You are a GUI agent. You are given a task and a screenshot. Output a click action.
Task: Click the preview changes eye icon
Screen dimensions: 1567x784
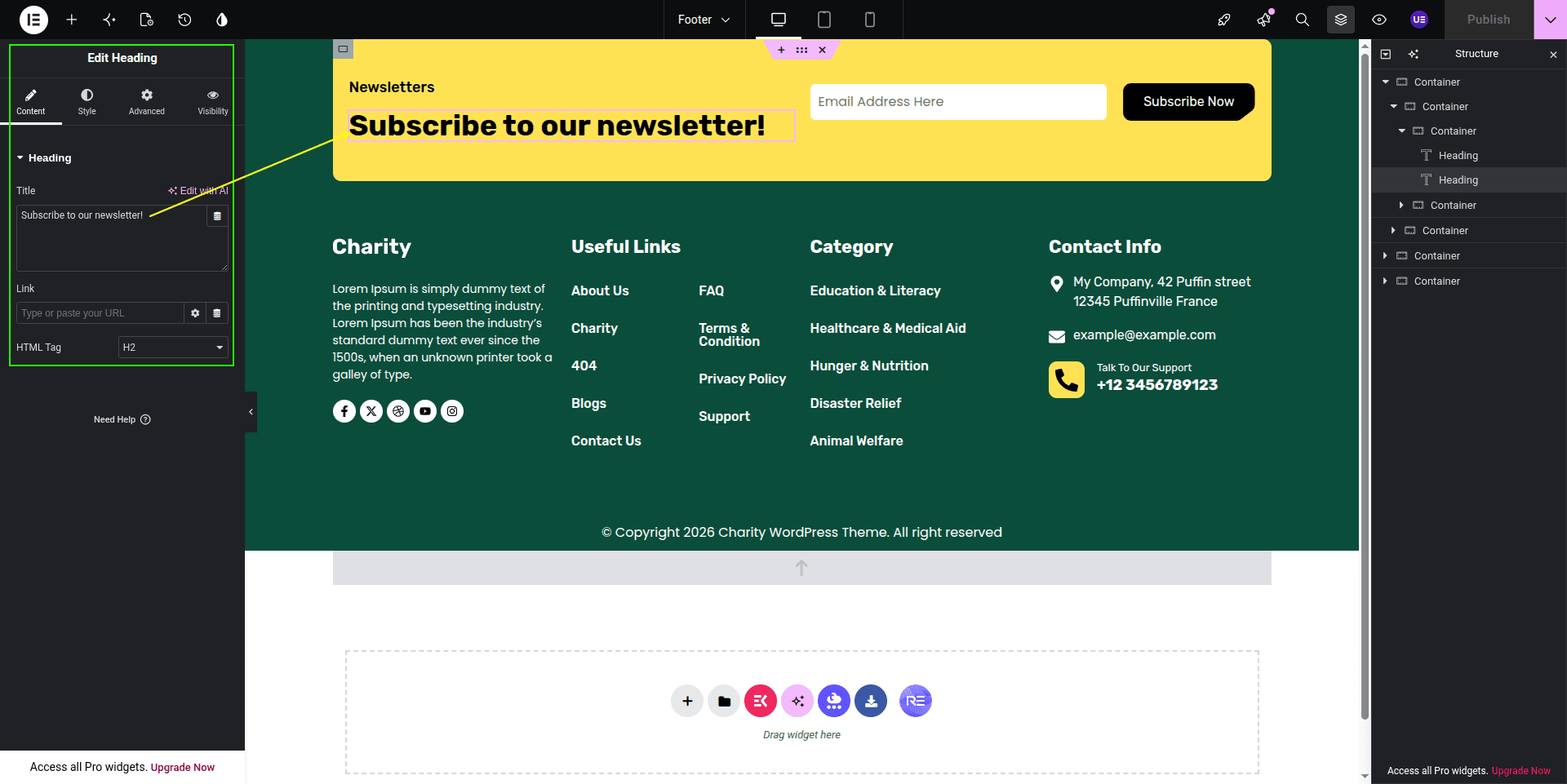pos(1379,20)
